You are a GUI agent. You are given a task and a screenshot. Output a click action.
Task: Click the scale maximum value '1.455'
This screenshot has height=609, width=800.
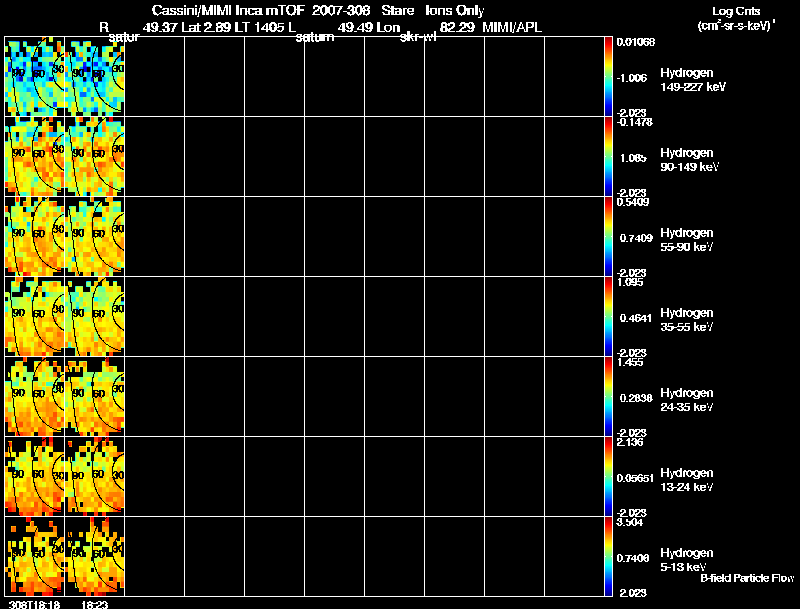630,362
